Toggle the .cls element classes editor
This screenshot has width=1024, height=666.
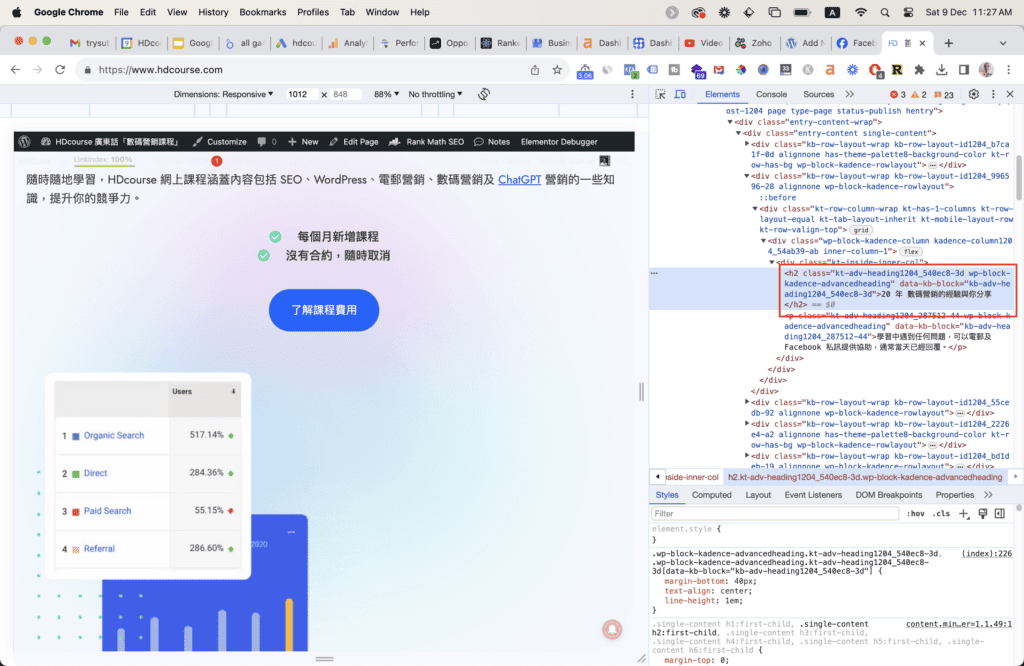pos(941,513)
